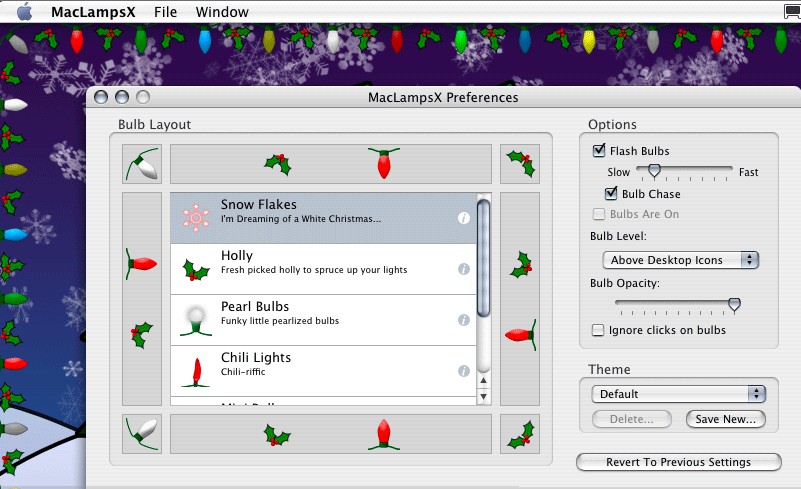Click the red bulb in top layout strip
801x489 pixels.
[x=384, y=164]
